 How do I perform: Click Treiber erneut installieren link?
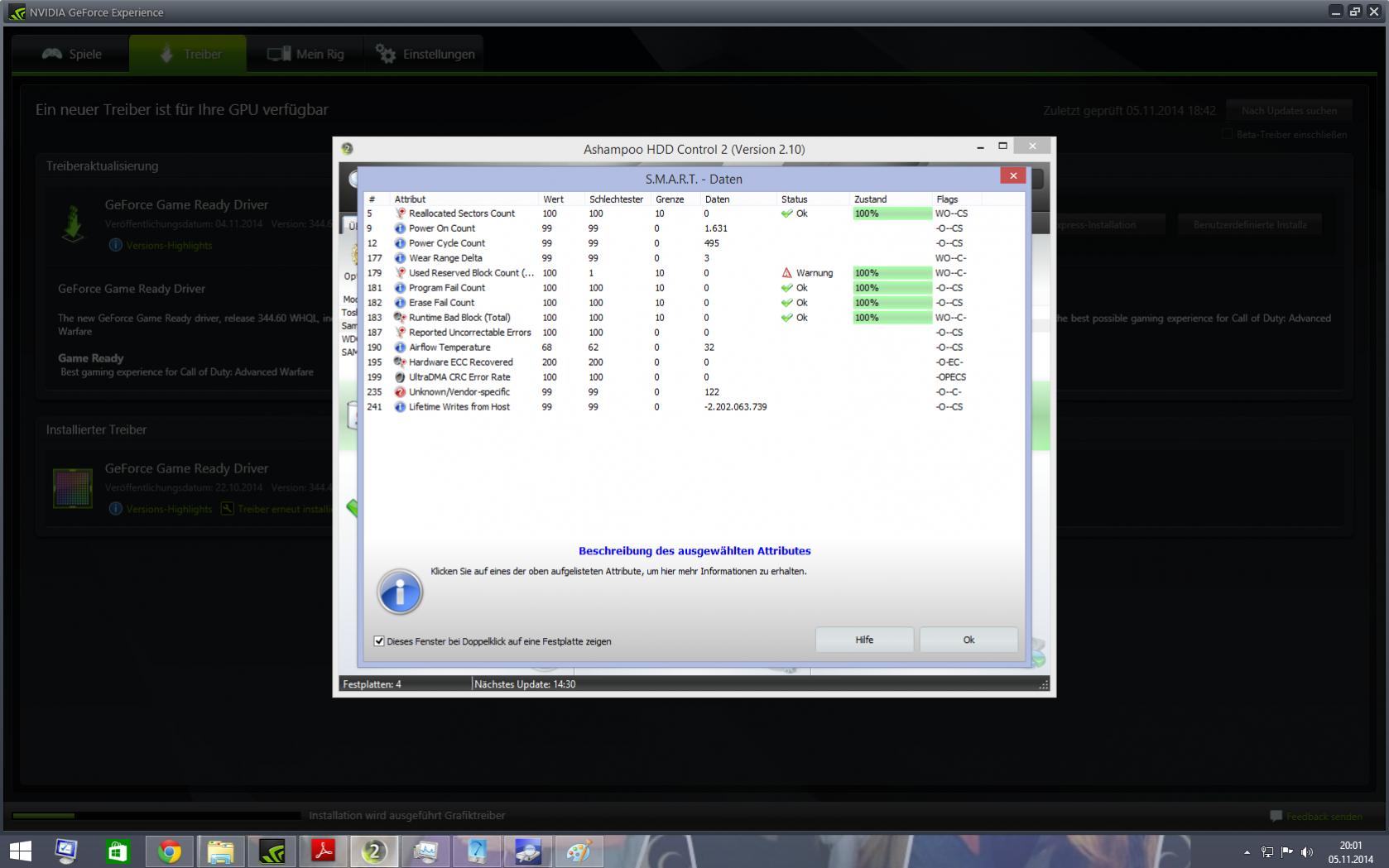pyautogui.click(x=284, y=509)
